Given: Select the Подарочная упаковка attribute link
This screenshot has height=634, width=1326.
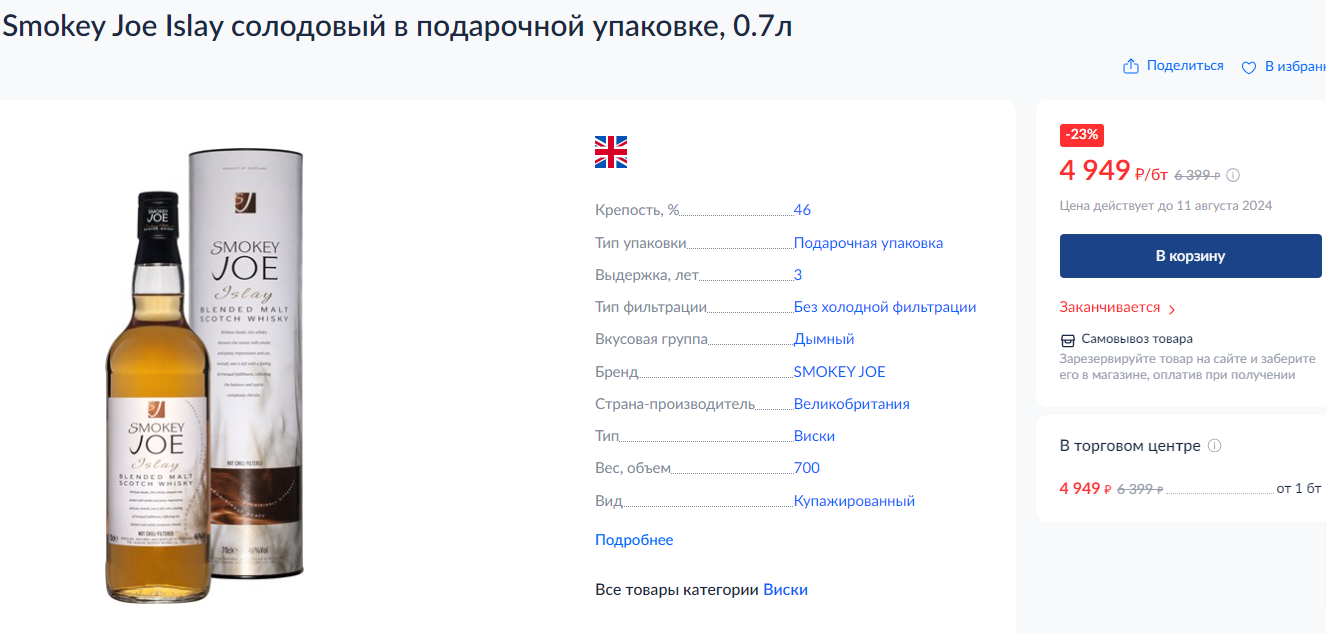Looking at the screenshot, I should [x=868, y=243].
